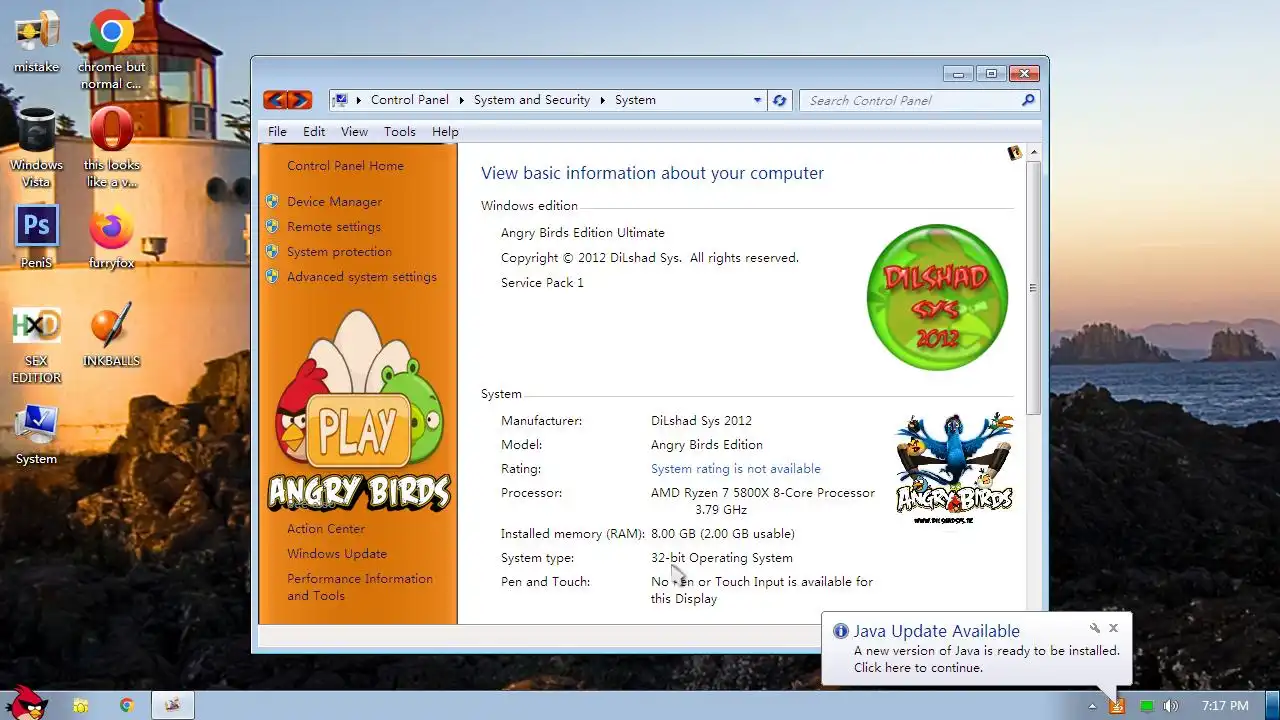Close the Java Update notification balloon
This screenshot has width=1280, height=720.
pyautogui.click(x=1113, y=628)
